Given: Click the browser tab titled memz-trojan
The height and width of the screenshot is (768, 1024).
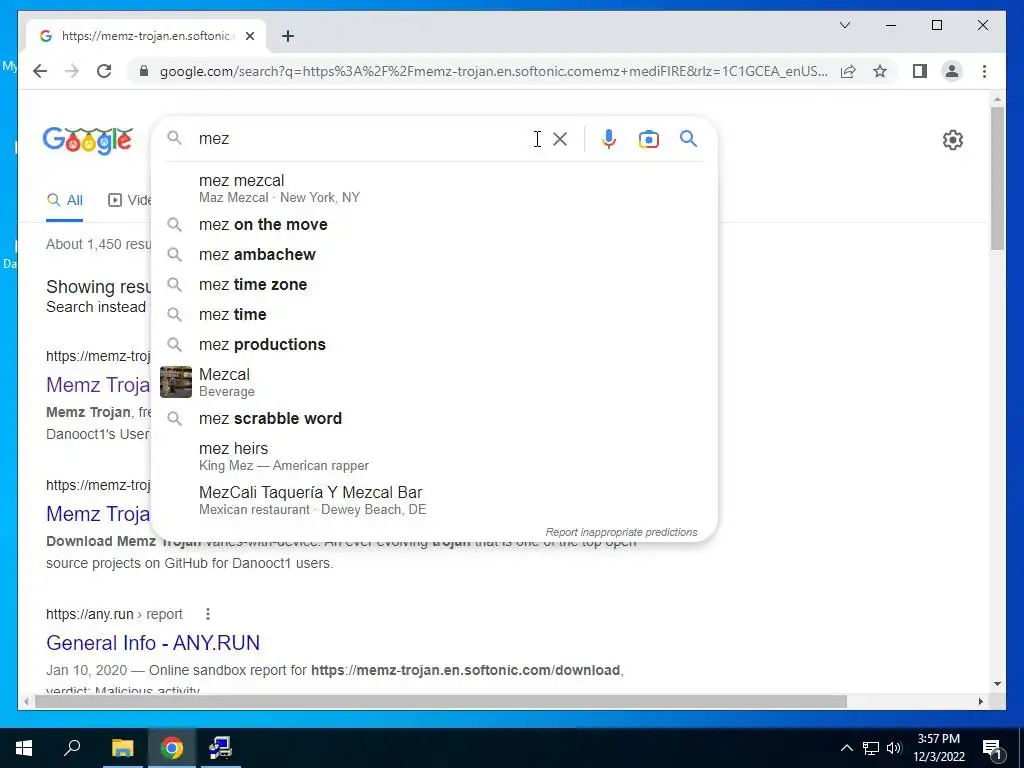Looking at the screenshot, I should point(146,36).
